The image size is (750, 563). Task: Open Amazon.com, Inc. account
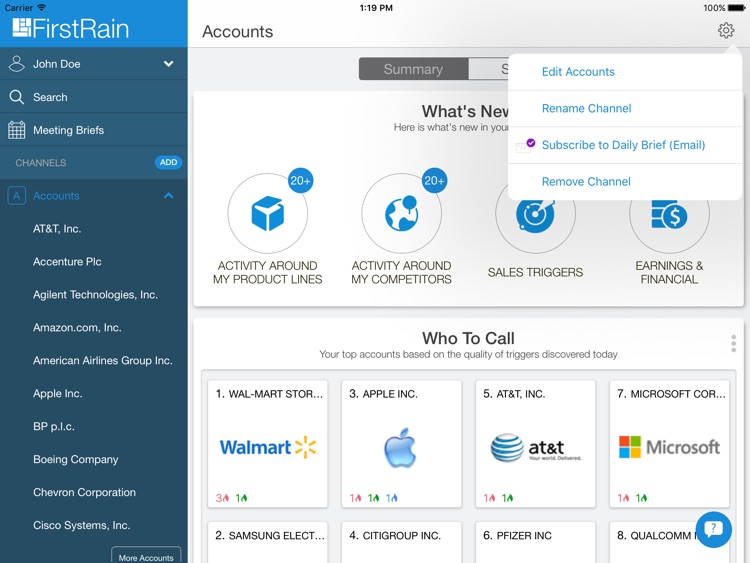(x=77, y=328)
